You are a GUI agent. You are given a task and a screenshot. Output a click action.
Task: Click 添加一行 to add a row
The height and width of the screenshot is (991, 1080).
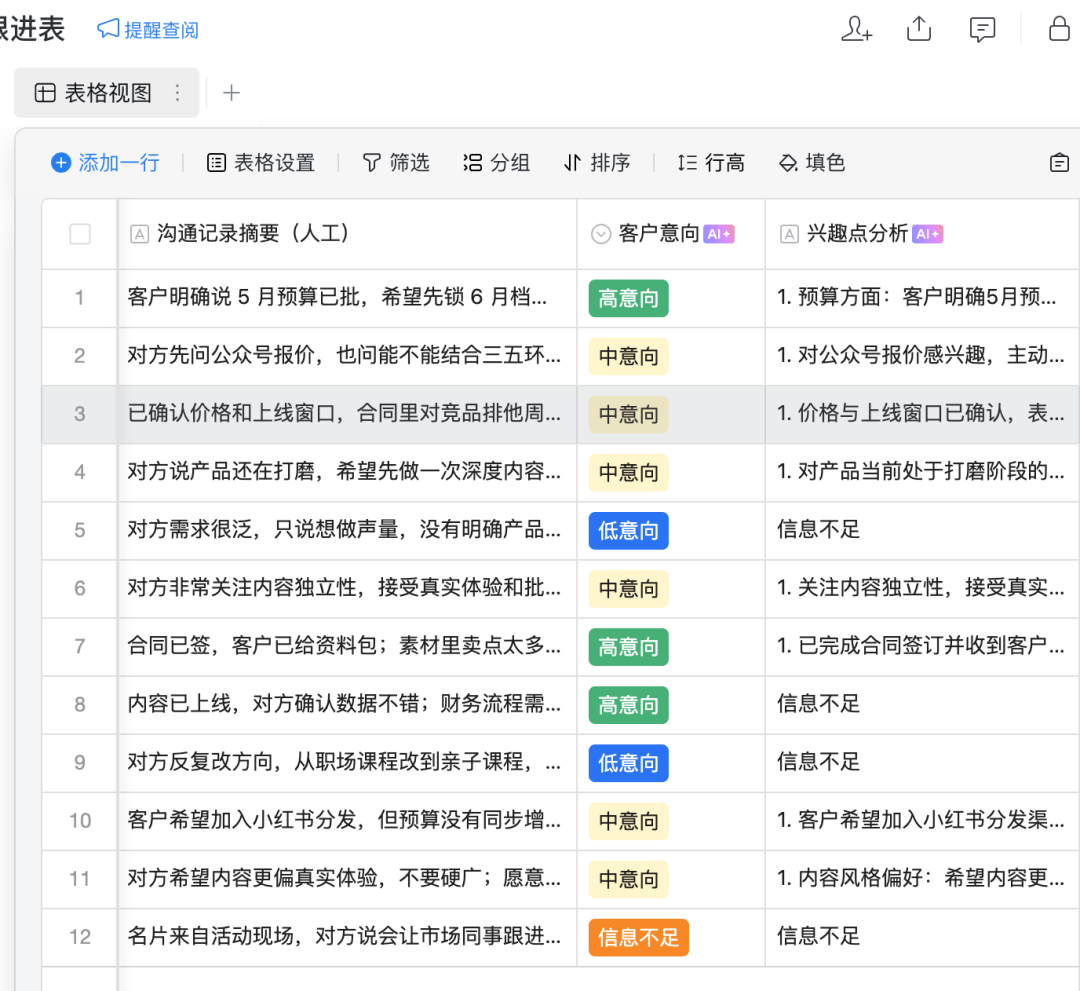pyautogui.click(x=105, y=163)
